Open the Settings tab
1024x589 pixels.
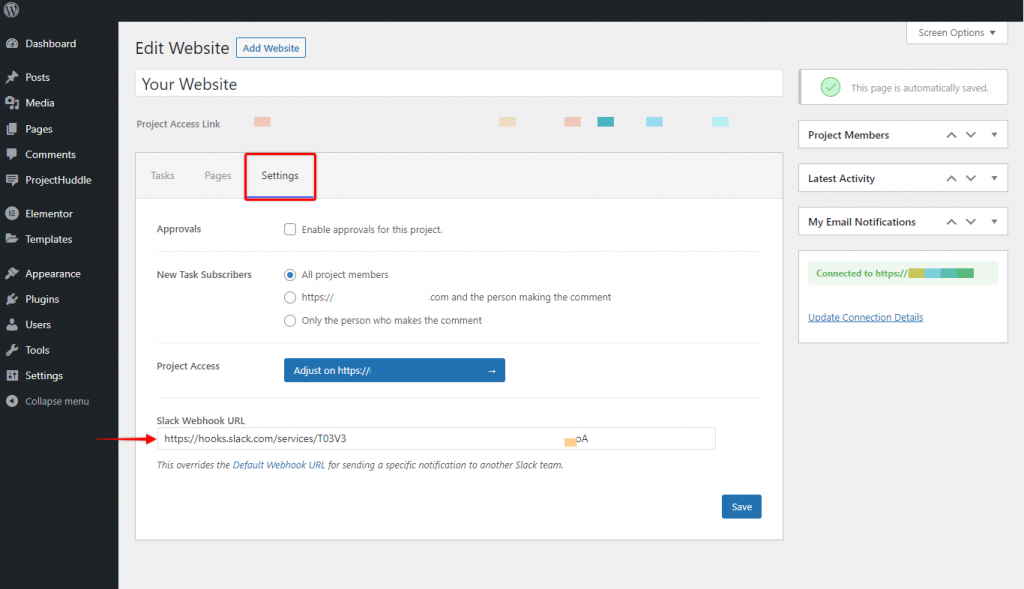(x=279, y=175)
